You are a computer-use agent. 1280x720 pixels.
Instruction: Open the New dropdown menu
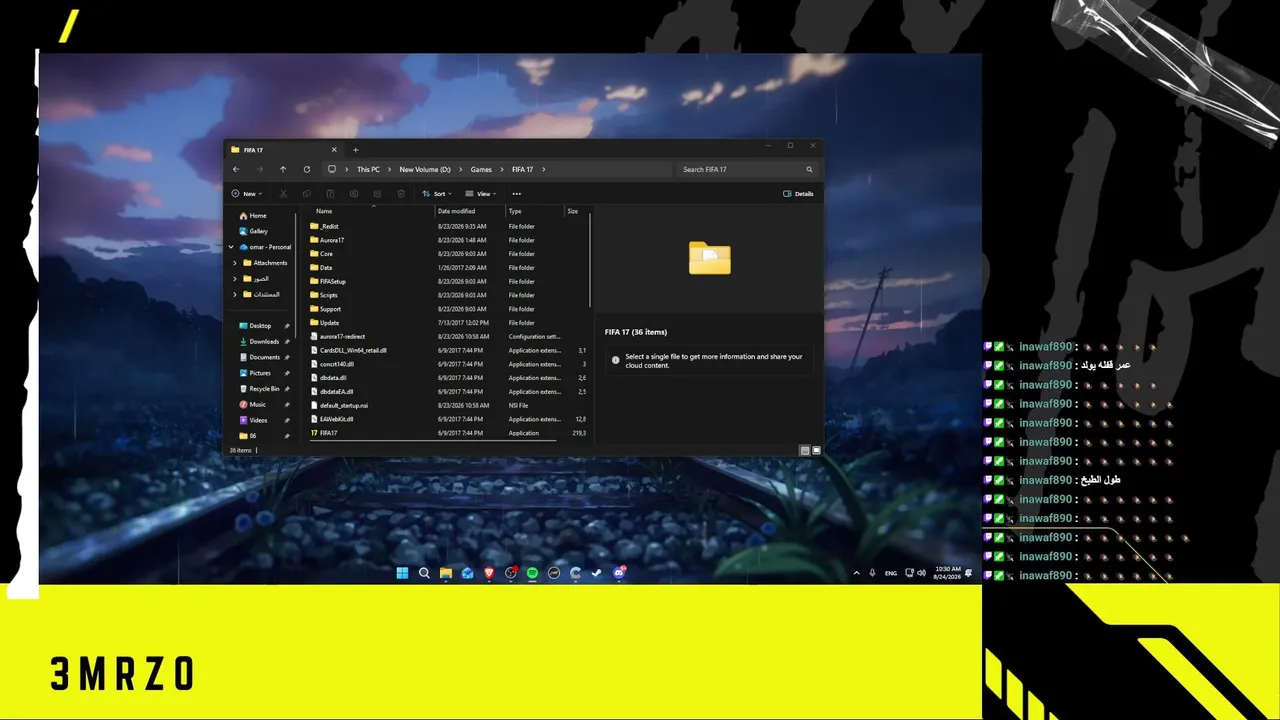246,194
